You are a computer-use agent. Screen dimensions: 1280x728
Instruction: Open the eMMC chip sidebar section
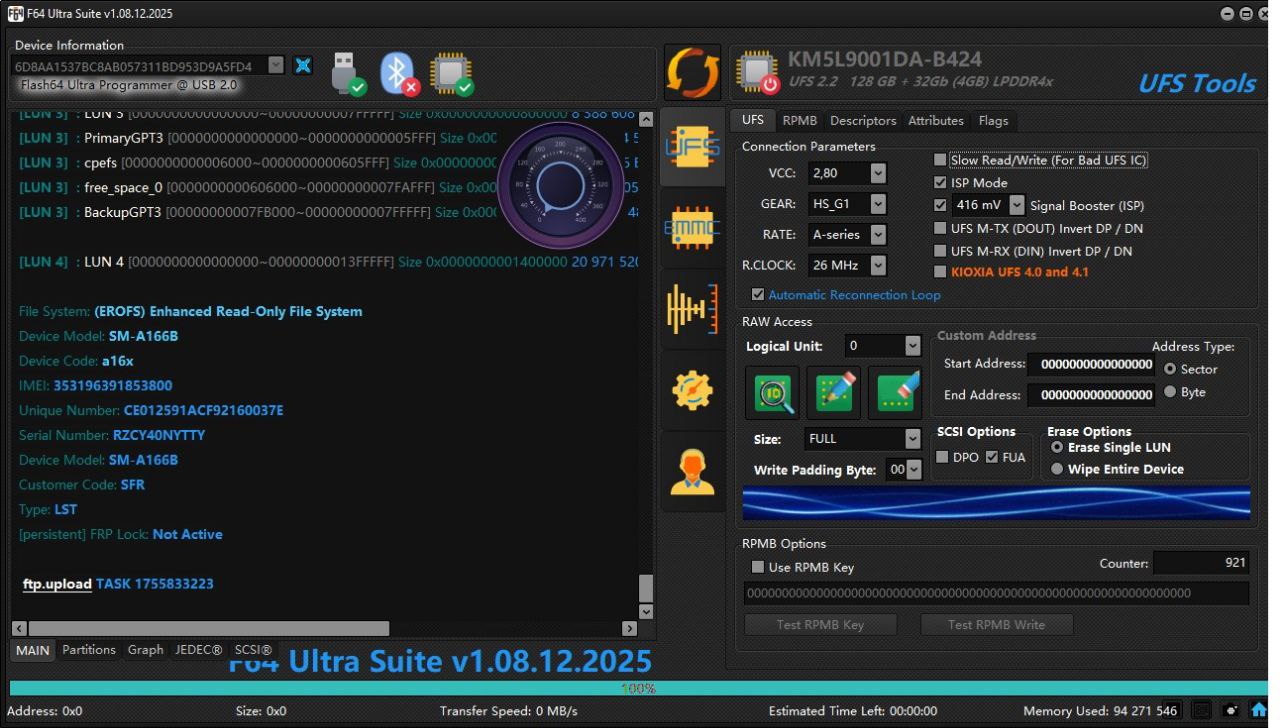[692, 227]
